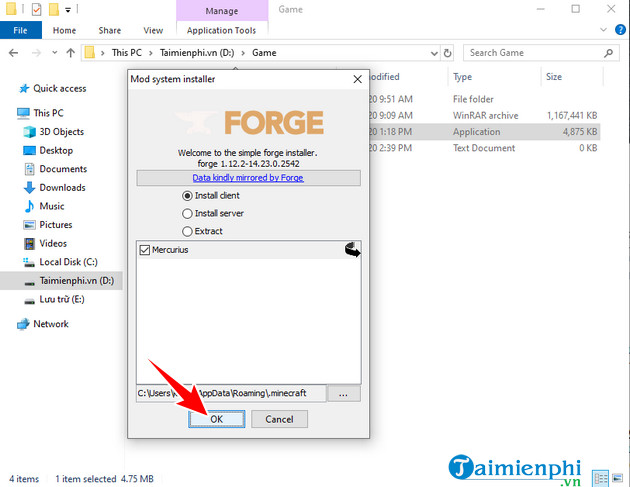Open Quick access in the sidebar

tap(59, 88)
